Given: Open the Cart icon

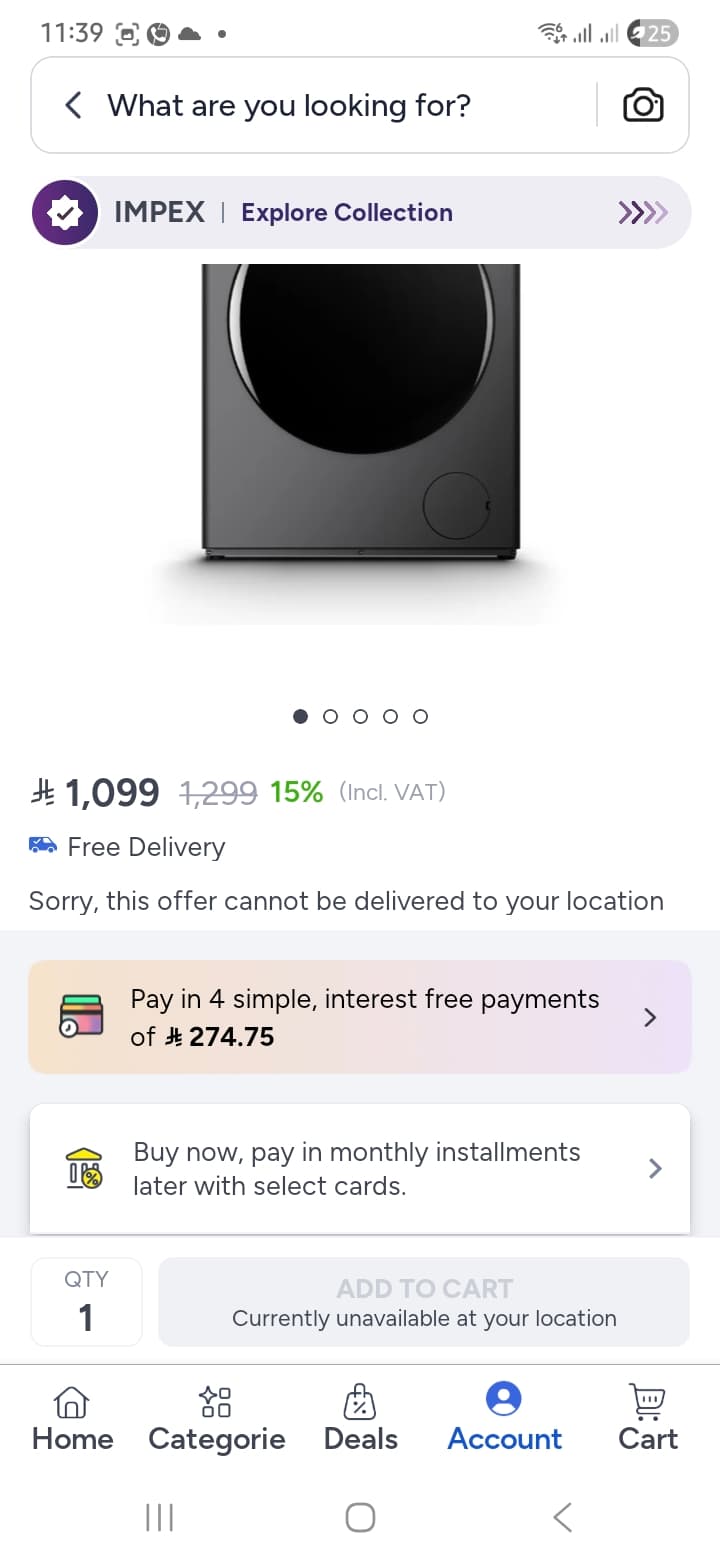Looking at the screenshot, I should click(648, 1417).
